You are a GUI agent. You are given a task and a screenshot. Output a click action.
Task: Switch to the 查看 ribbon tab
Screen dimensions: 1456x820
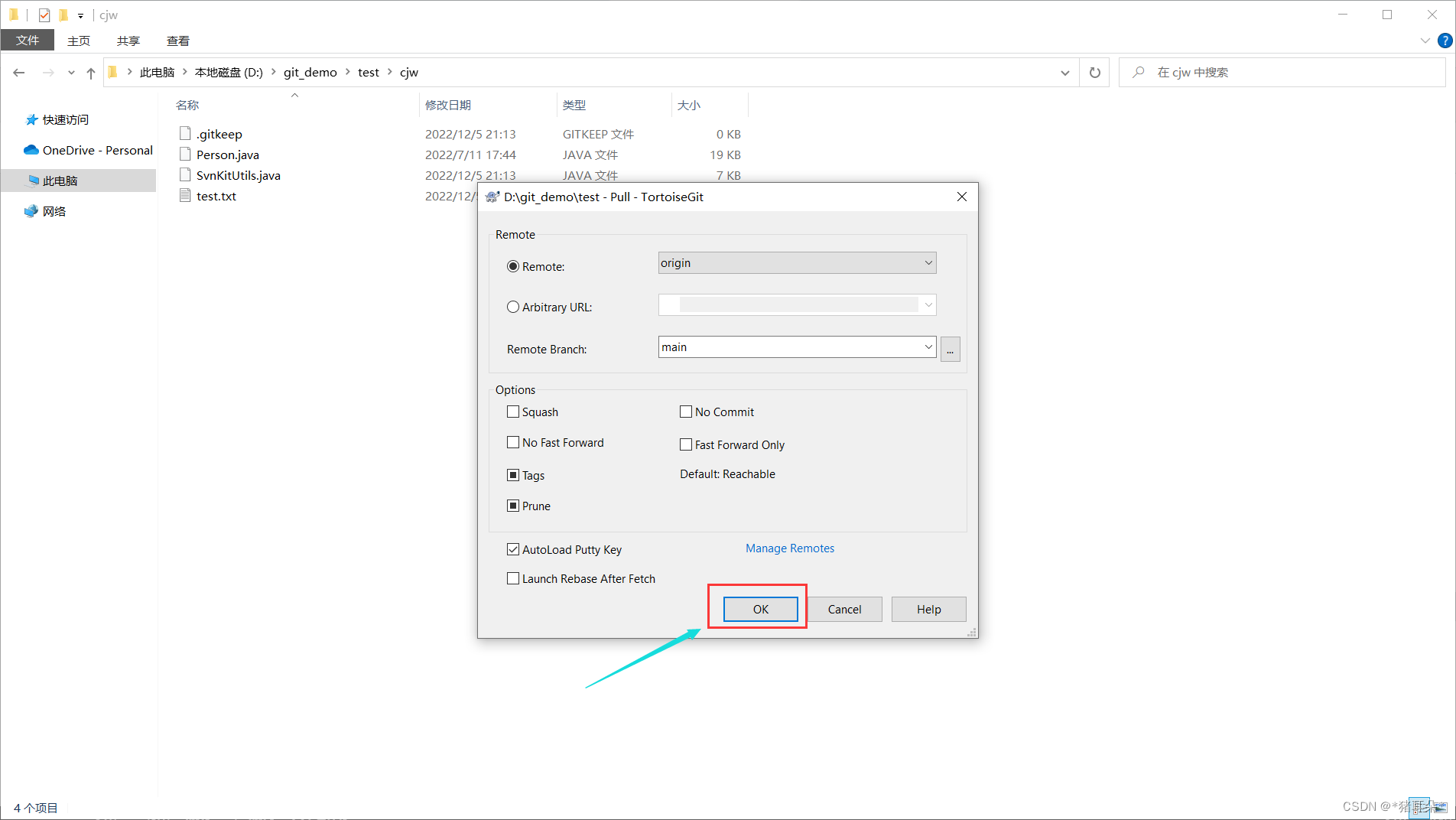coord(177,41)
